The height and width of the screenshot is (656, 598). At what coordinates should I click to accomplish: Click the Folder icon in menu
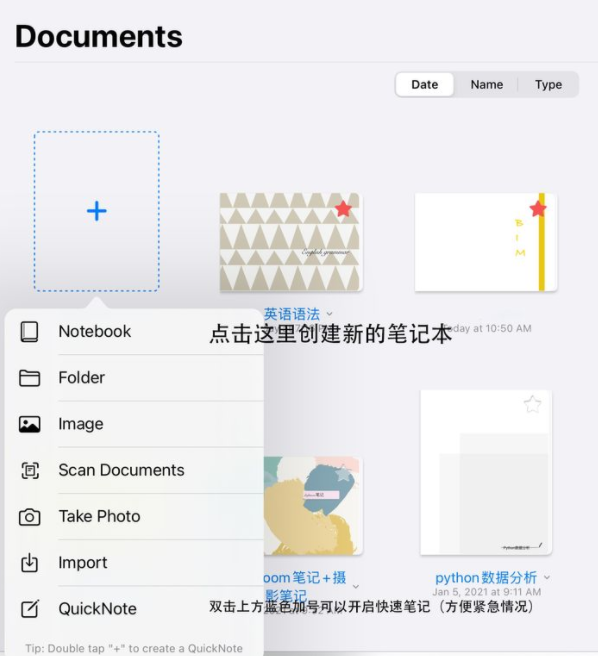pos(29,378)
